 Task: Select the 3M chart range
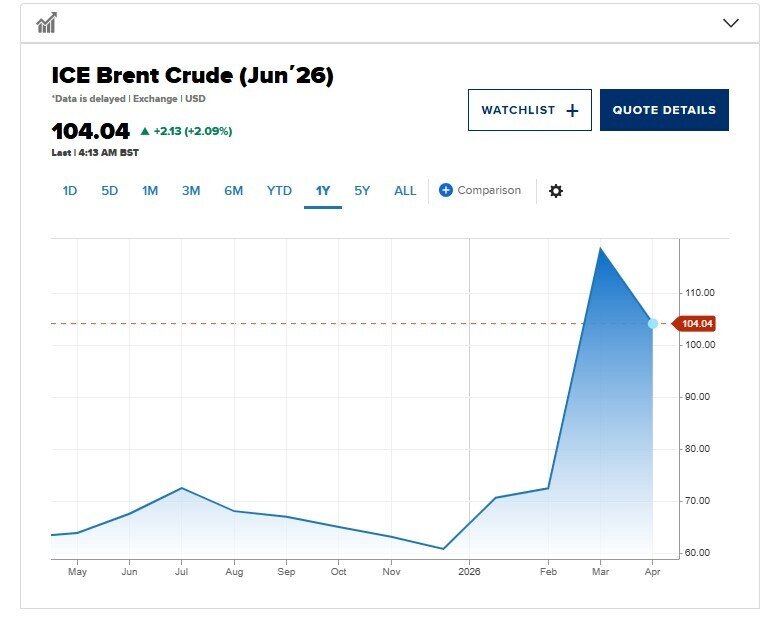tap(191, 190)
